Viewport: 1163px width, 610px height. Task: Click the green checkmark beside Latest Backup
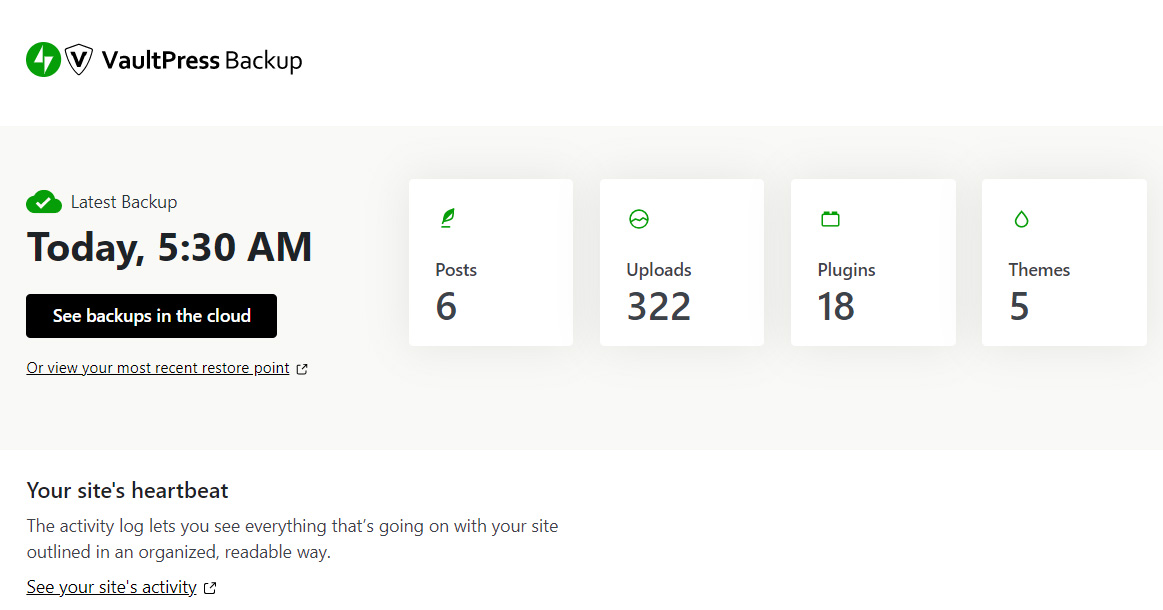(x=44, y=201)
